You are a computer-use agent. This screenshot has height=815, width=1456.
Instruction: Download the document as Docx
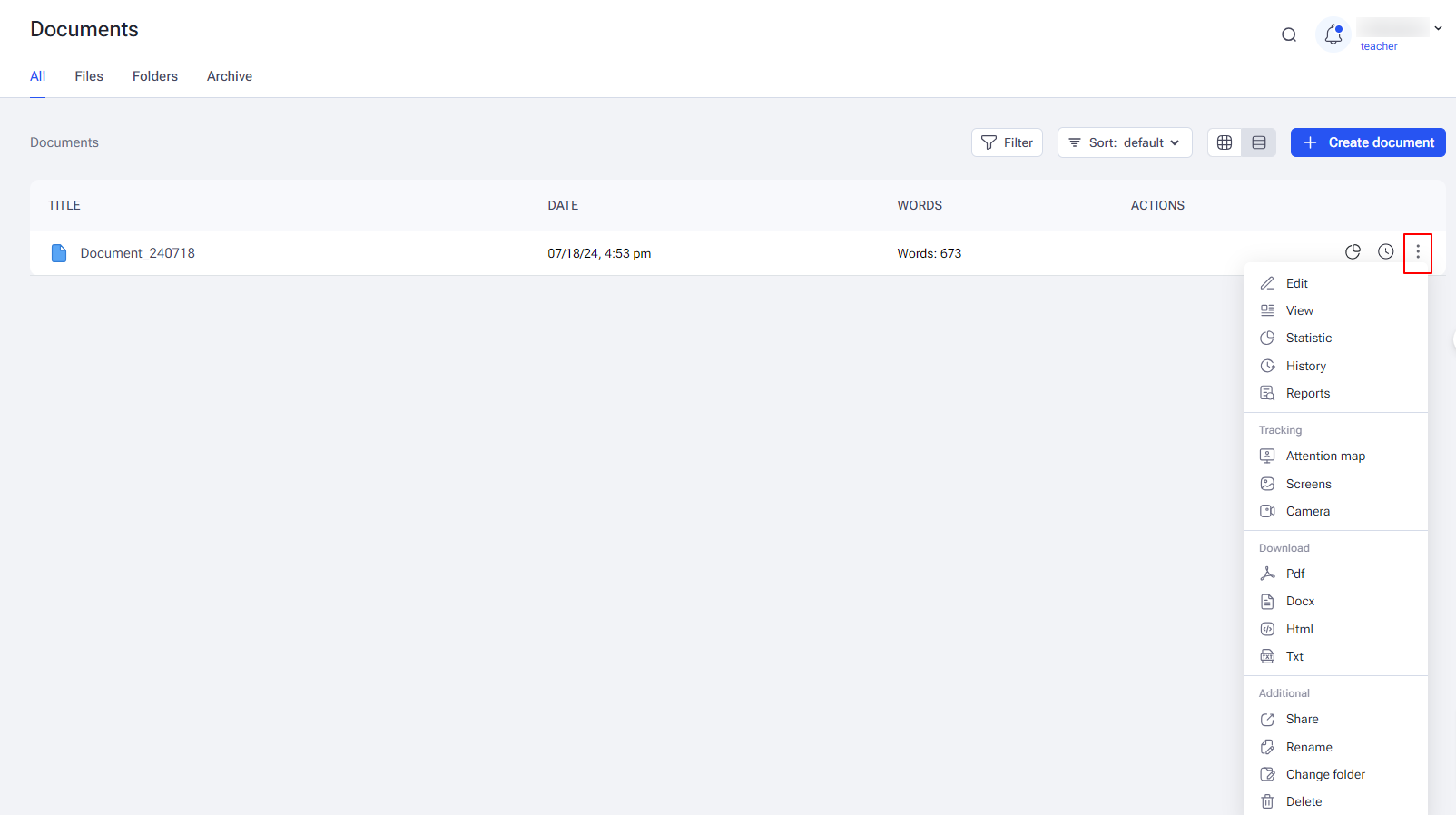1336,601
